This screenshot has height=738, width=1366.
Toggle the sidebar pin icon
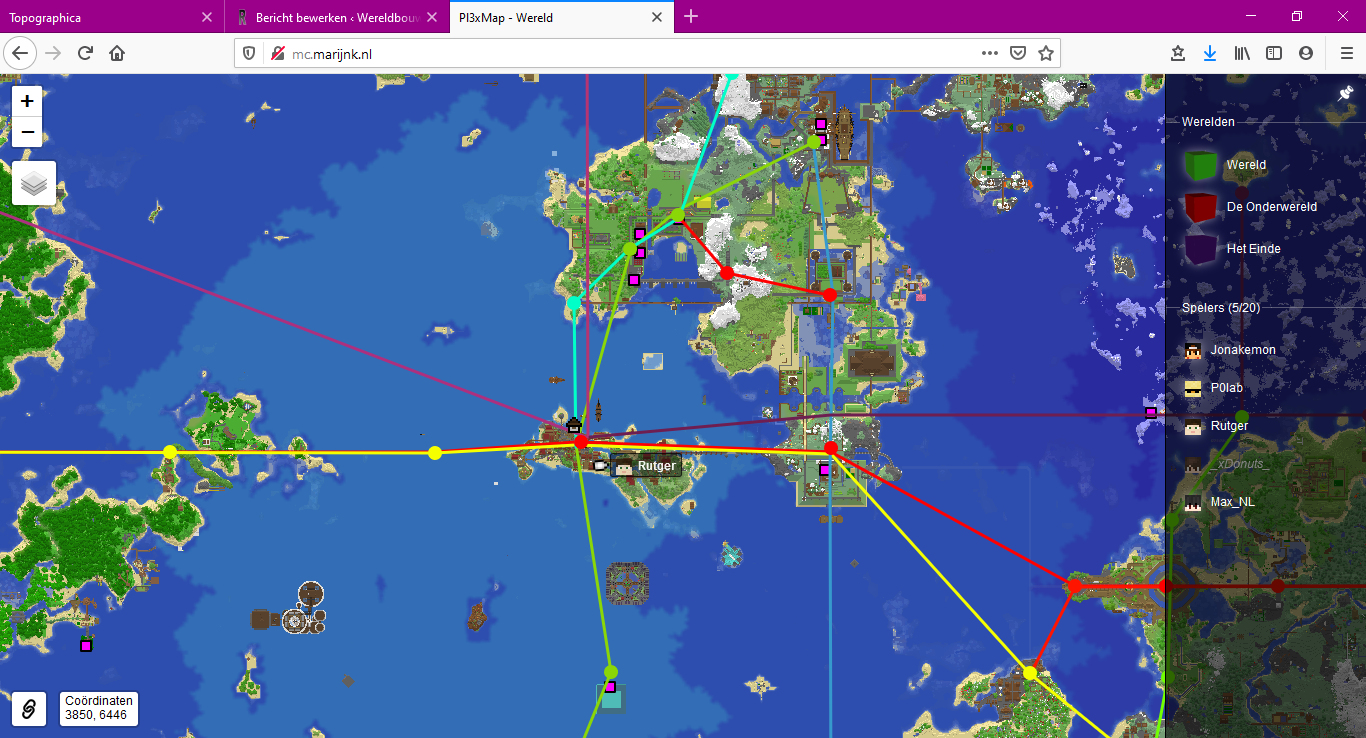1345,93
